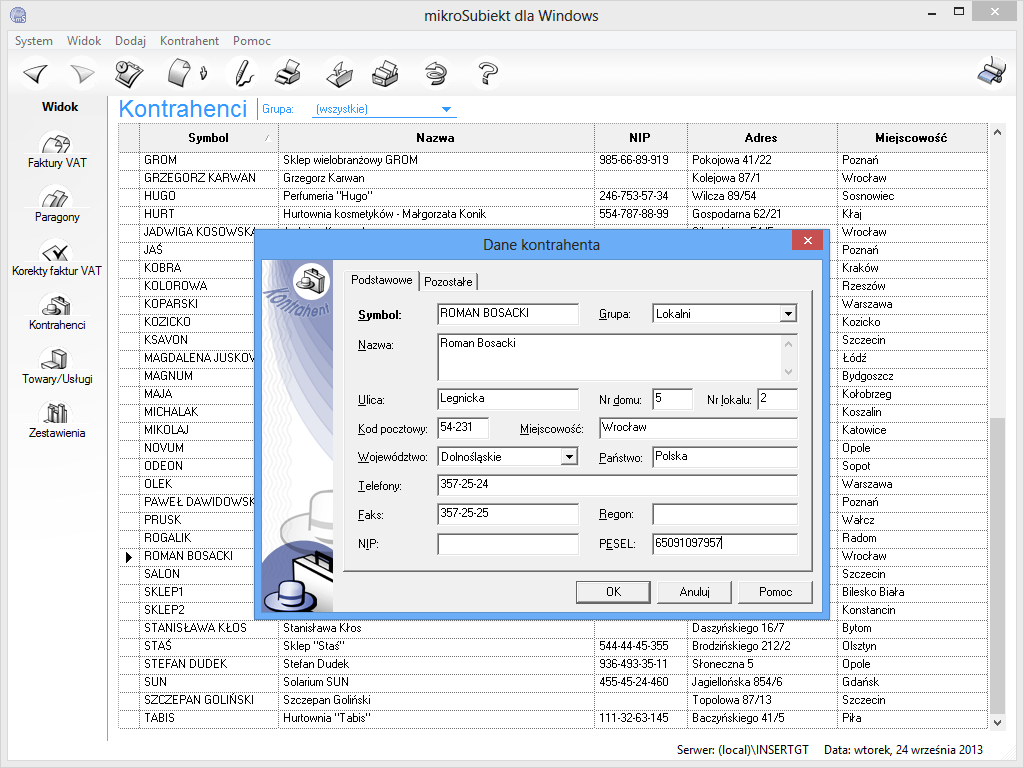Click the Nr lokalu field

tap(778, 399)
